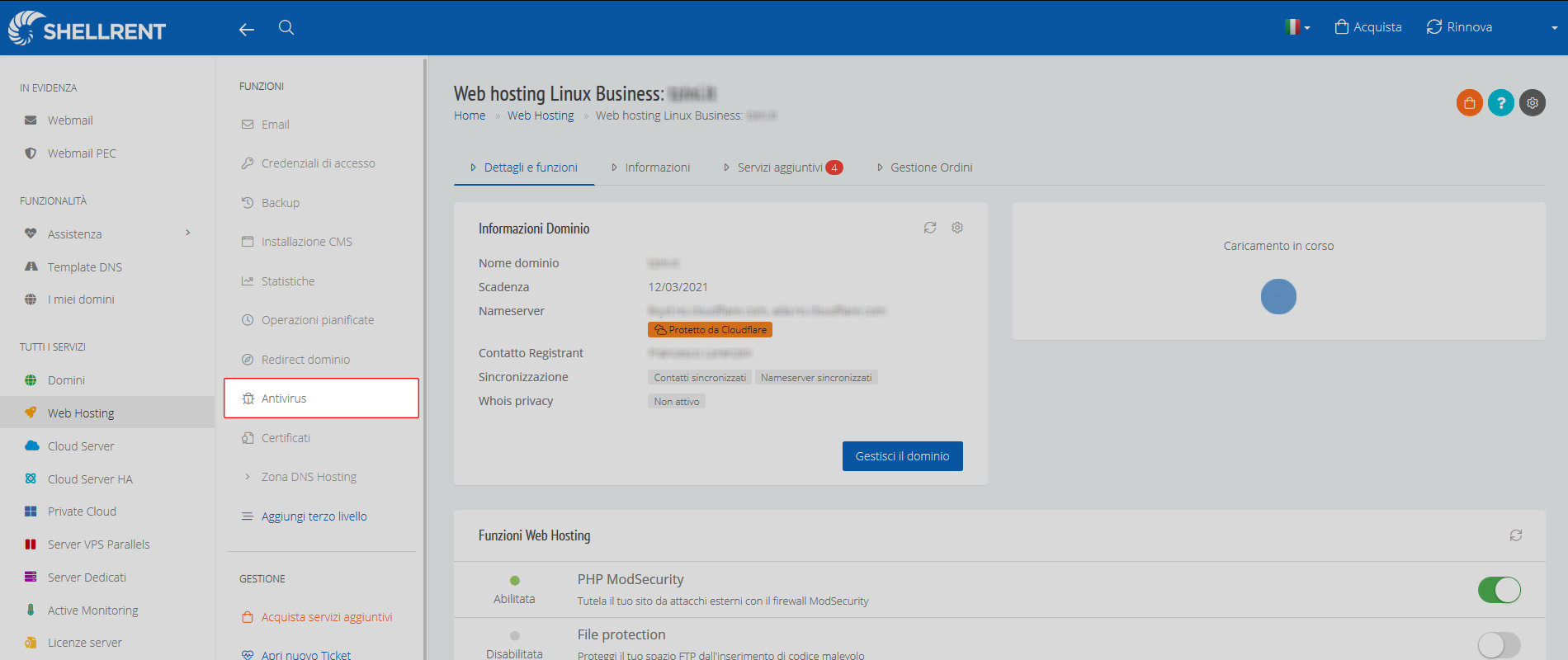Click the I miei domini globe icon
This screenshot has height=660, width=1568.
[31, 299]
